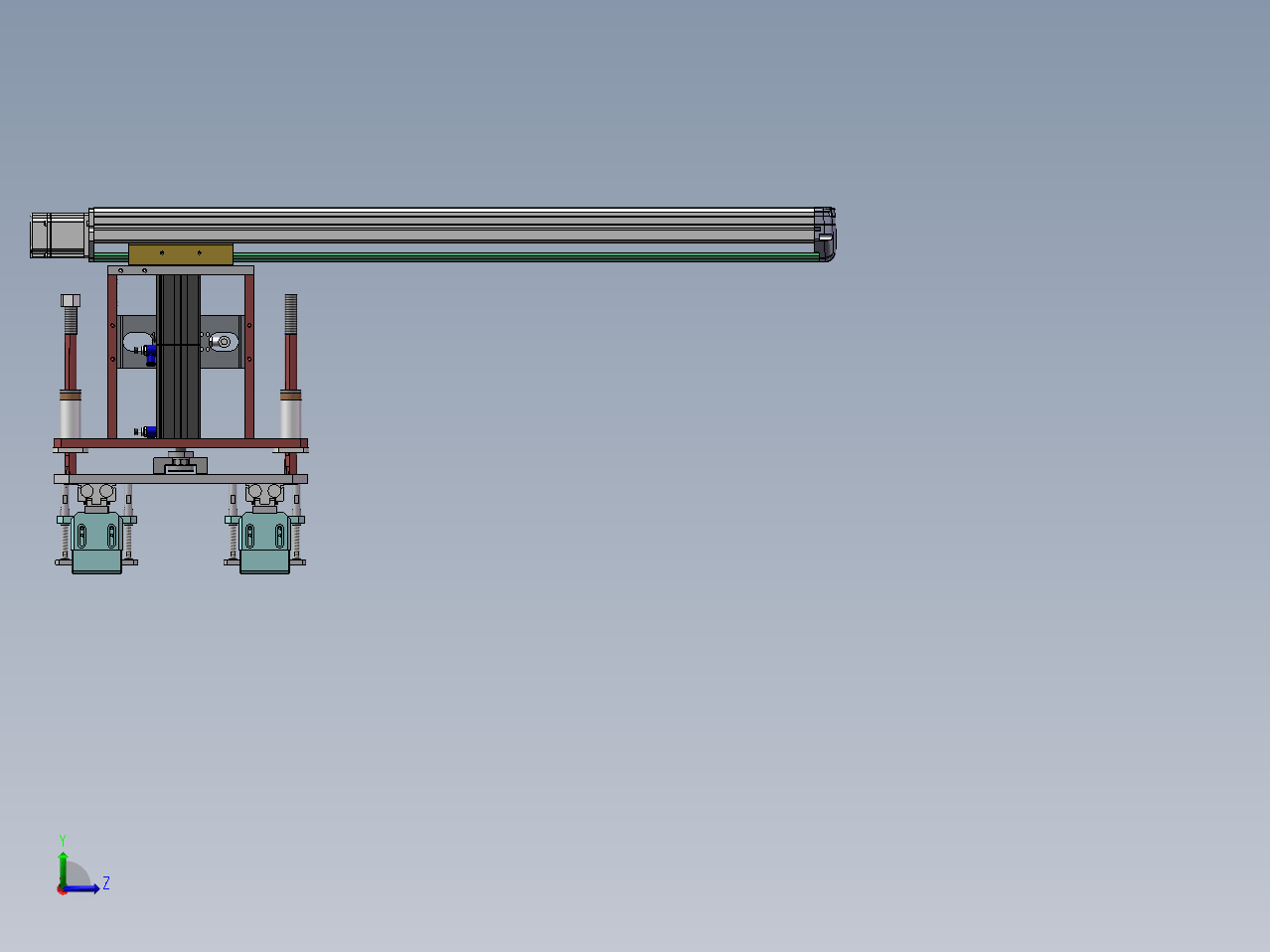Pick the right teal gripper body
Image resolution: width=1270 pixels, height=952 pixels.
(x=265, y=543)
